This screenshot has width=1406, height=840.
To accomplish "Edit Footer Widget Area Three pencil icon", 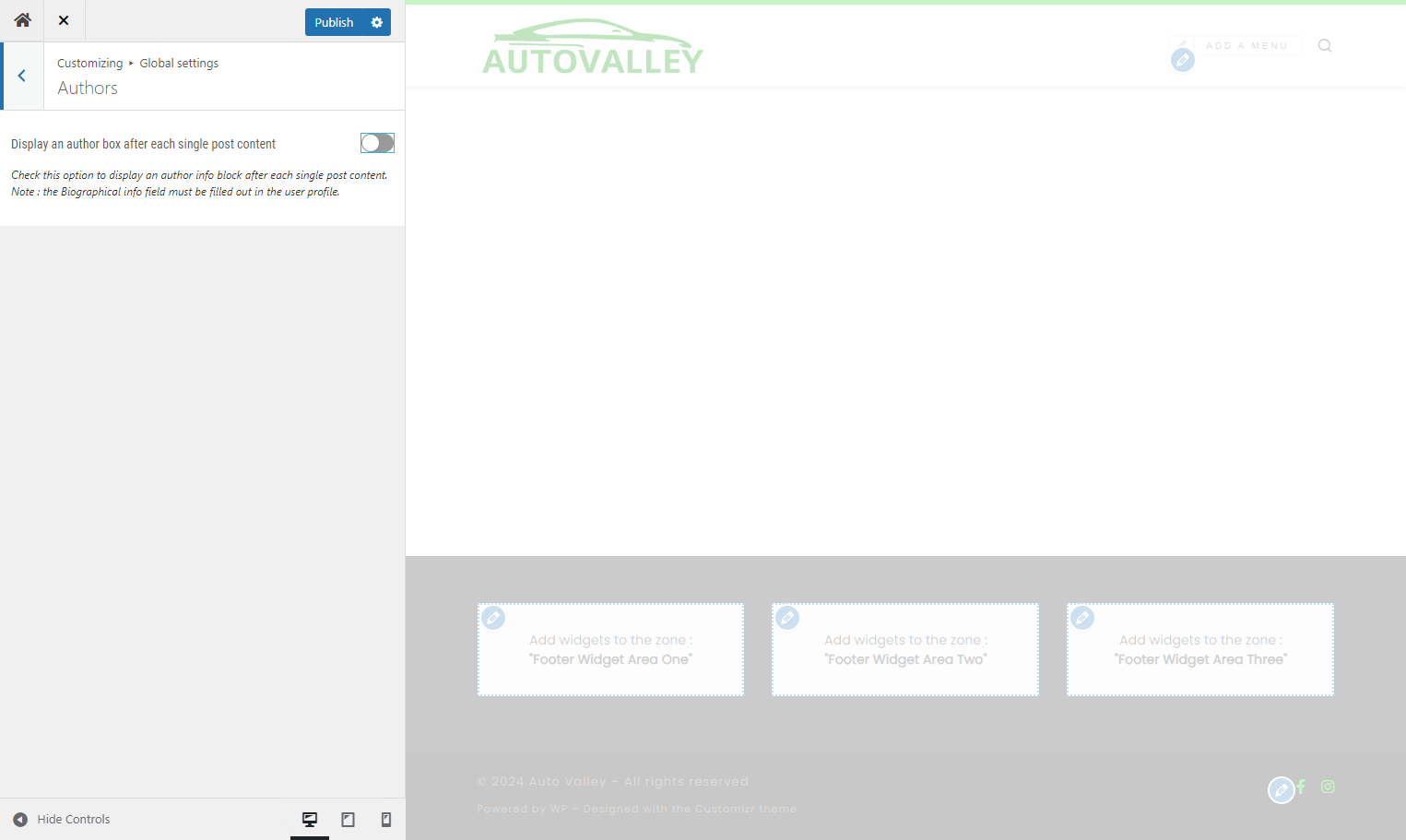I will [x=1082, y=618].
